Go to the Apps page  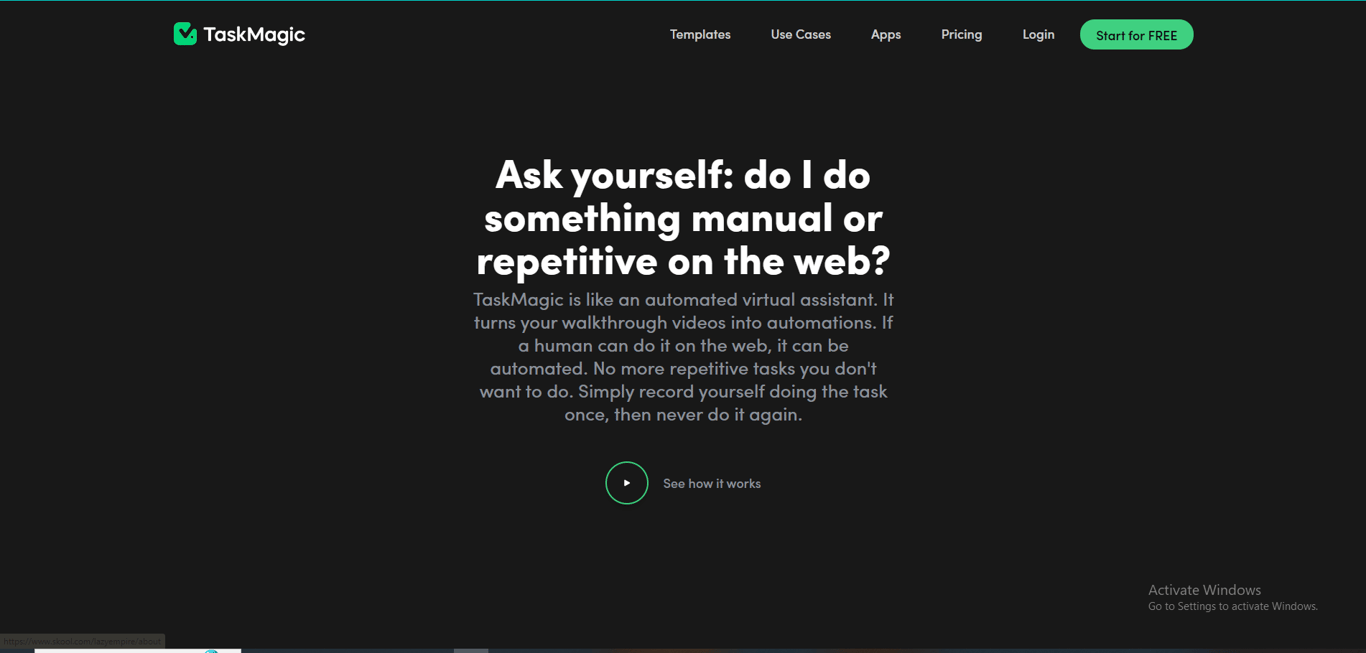886,34
